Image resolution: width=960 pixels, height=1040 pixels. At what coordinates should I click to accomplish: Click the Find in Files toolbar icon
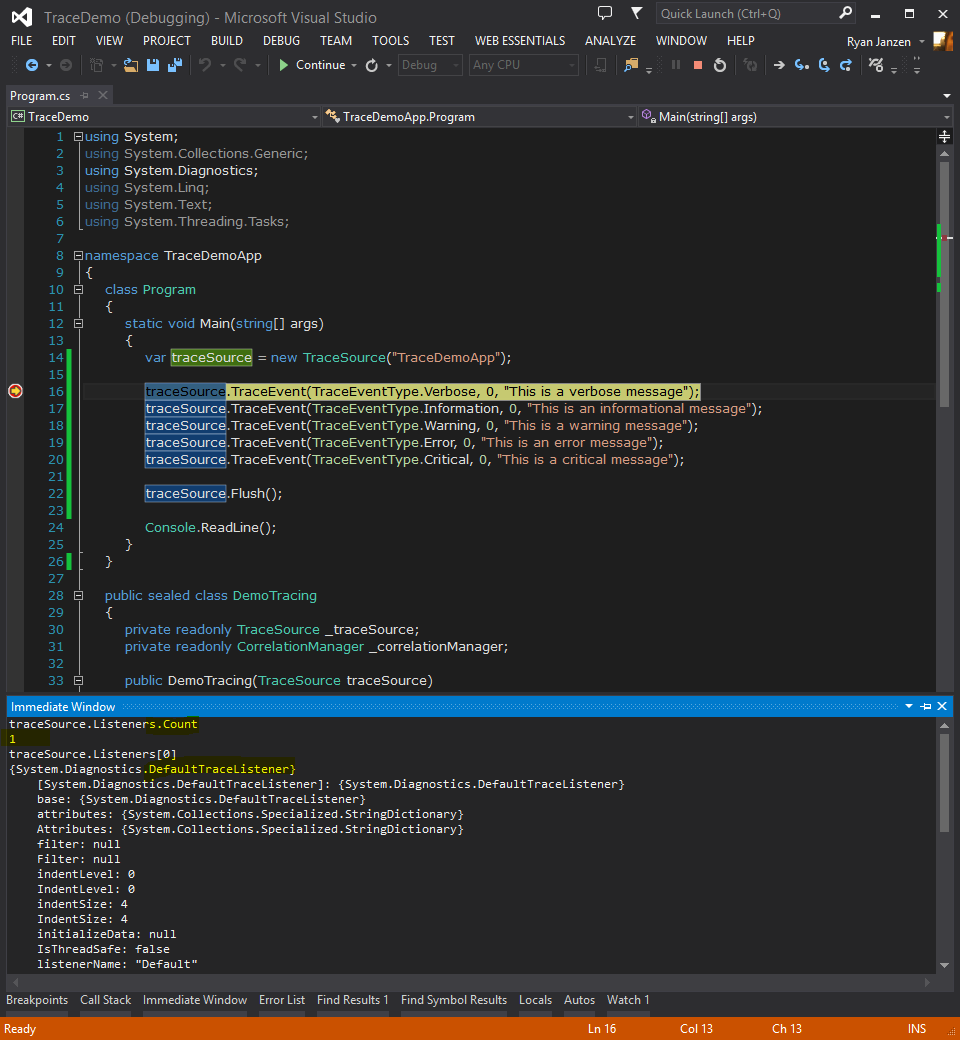point(631,65)
